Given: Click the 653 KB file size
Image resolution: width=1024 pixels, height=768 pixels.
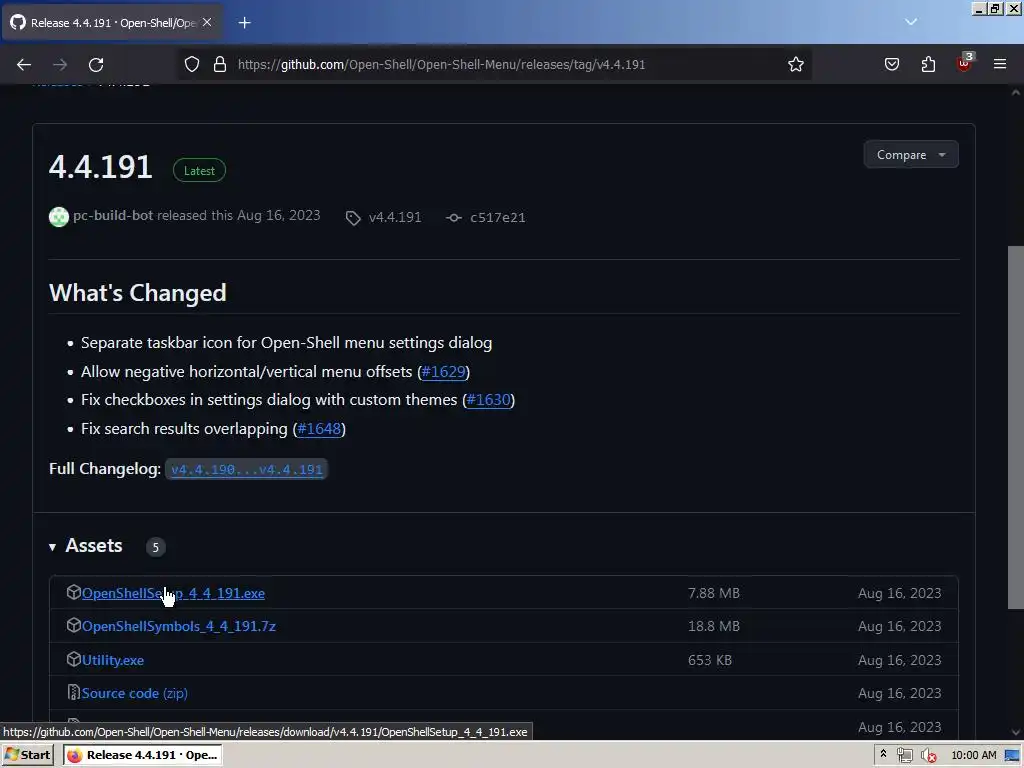Looking at the screenshot, I should (710, 660).
